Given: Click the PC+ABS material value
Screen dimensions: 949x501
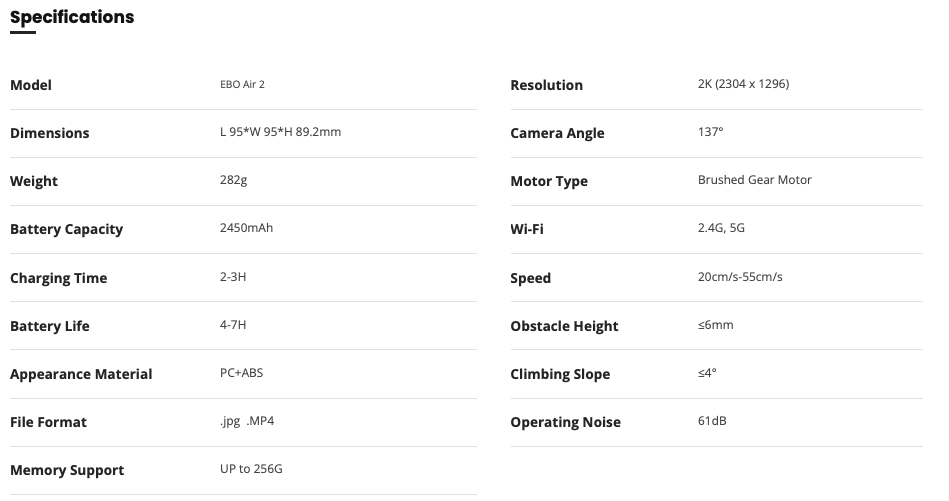Looking at the screenshot, I should coord(241,373).
